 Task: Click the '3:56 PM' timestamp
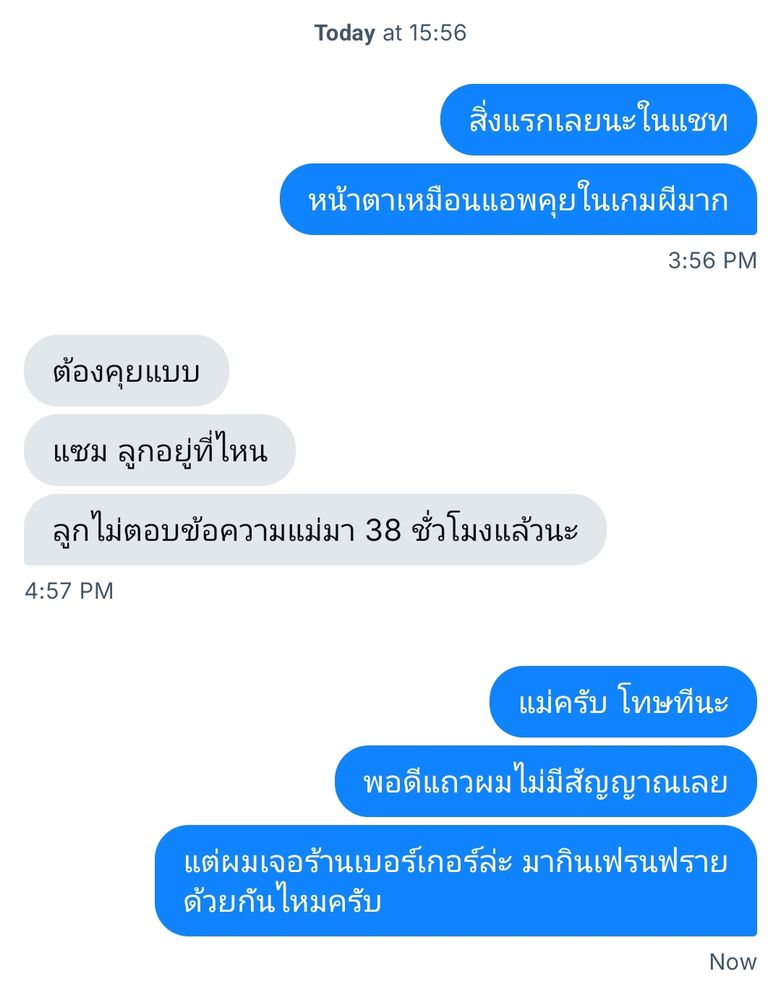[712, 260]
